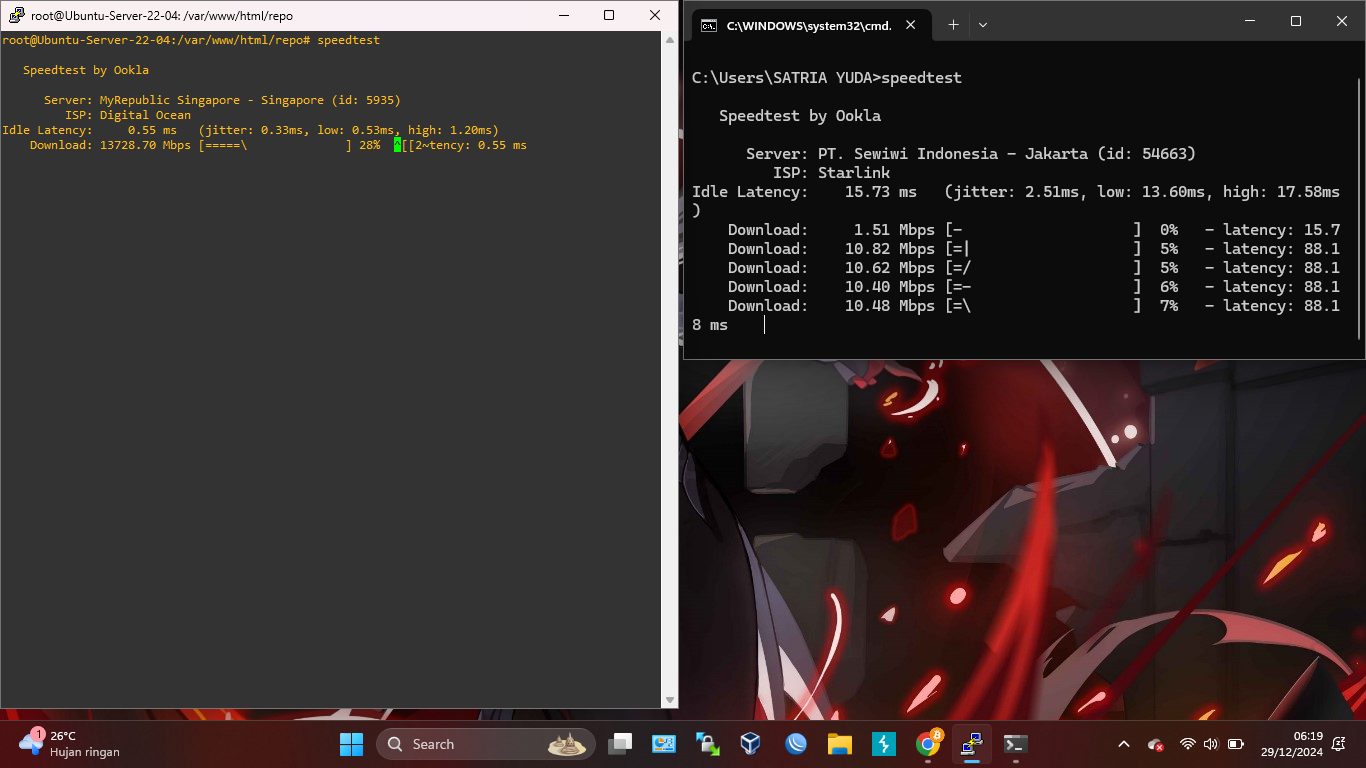Screen dimensions: 1366x768
Task: Open VirtualBox from the taskbar
Action: point(752,744)
